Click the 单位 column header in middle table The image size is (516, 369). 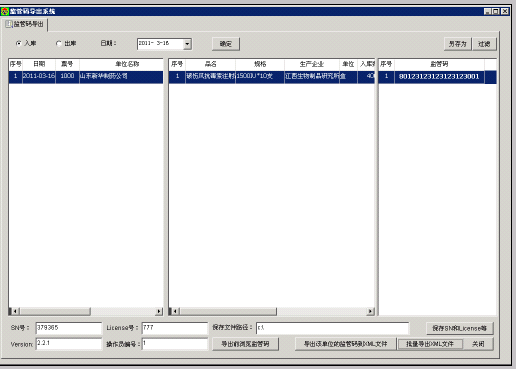348,64
